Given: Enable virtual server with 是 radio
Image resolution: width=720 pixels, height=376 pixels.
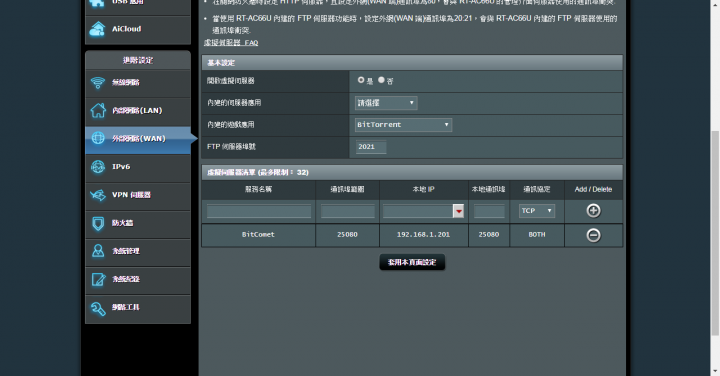Looking at the screenshot, I should (361, 80).
